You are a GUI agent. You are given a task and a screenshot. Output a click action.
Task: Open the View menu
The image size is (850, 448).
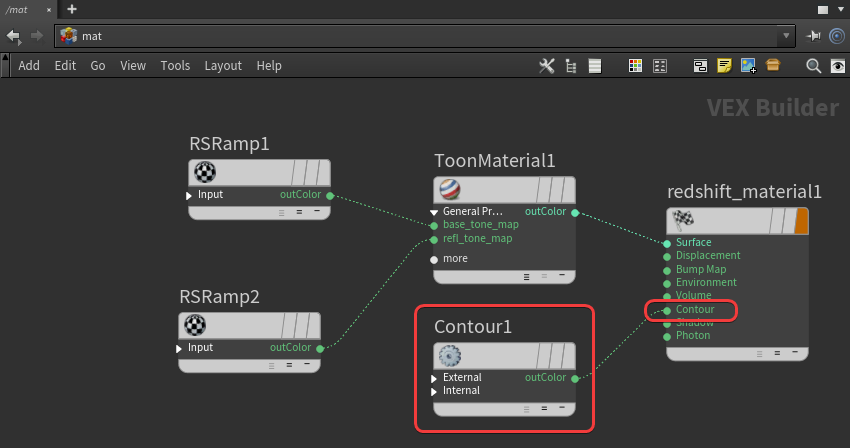pyautogui.click(x=133, y=66)
